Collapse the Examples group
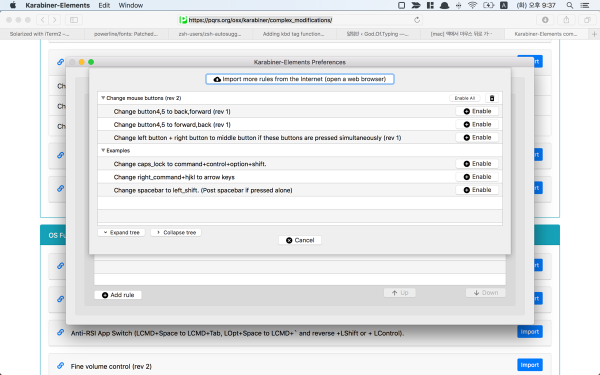Screen dimensions: 600x375 103,150
